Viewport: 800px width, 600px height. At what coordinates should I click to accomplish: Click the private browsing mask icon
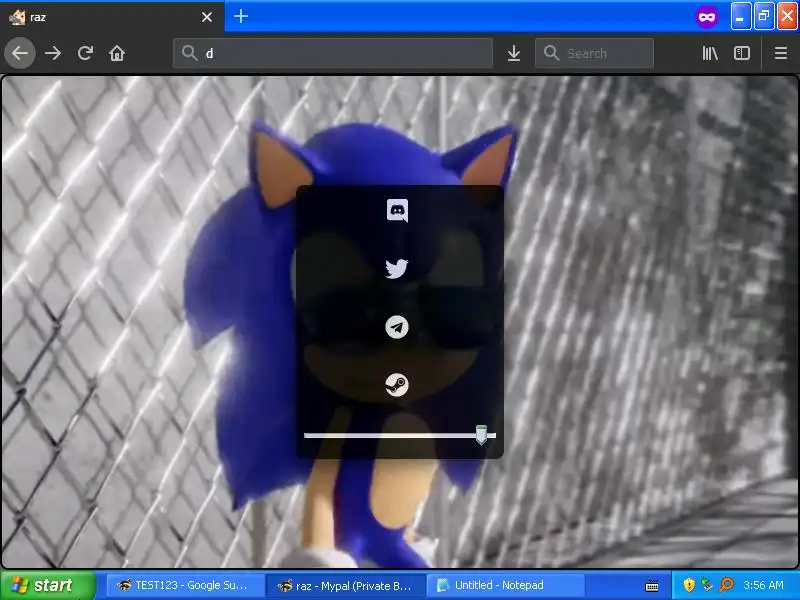pos(707,17)
